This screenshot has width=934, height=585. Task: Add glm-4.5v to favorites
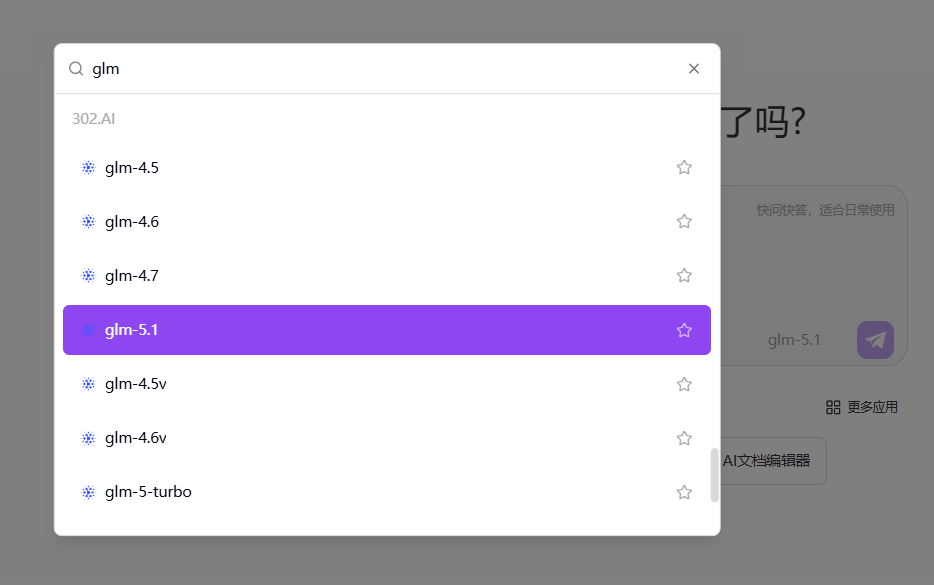[x=684, y=384]
